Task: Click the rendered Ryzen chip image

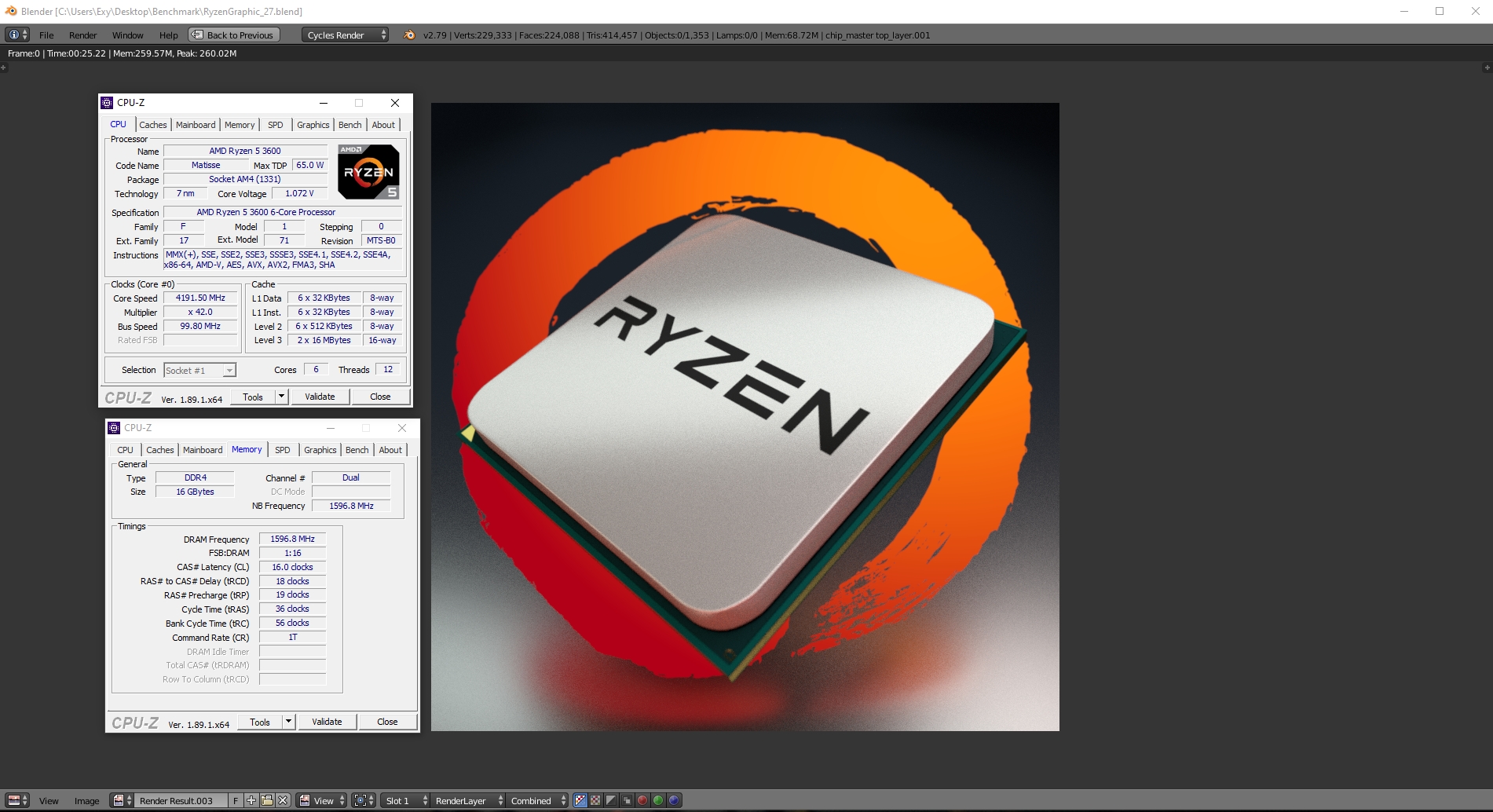Action: pyautogui.click(x=745, y=417)
